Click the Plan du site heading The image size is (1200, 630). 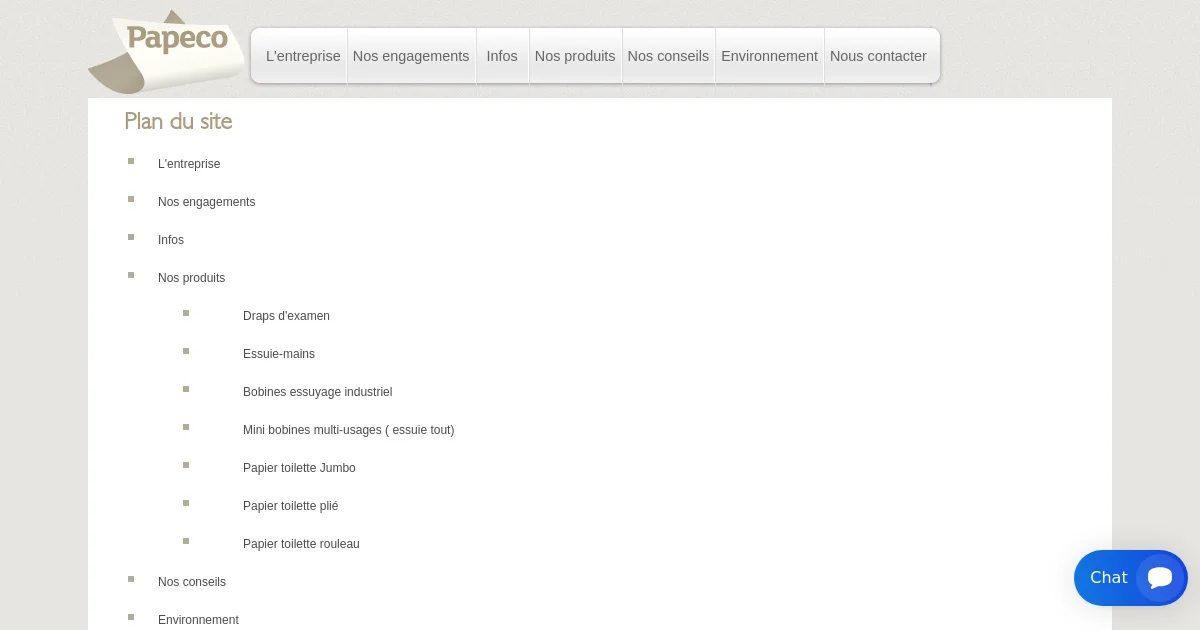pyautogui.click(x=178, y=122)
